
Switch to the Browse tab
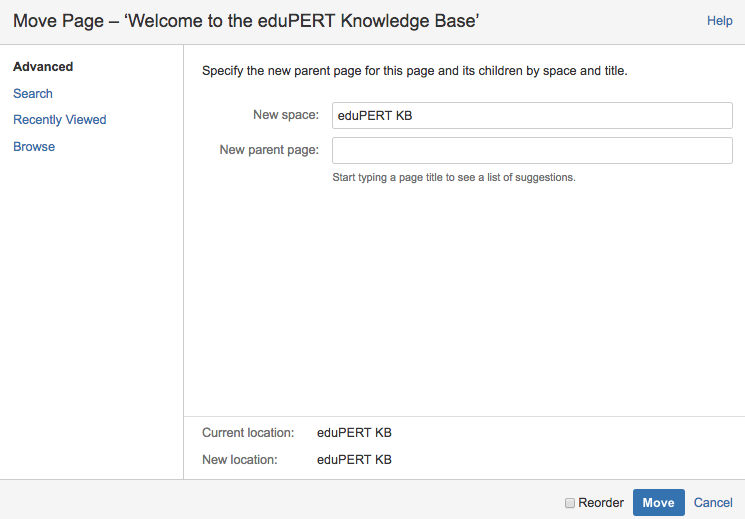click(x=34, y=146)
